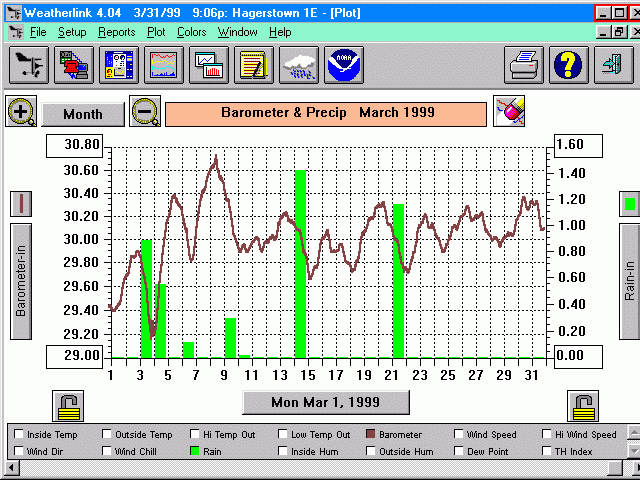Enable the Hi Temp Out checkbox
The width and height of the screenshot is (640, 480).
(x=195, y=434)
